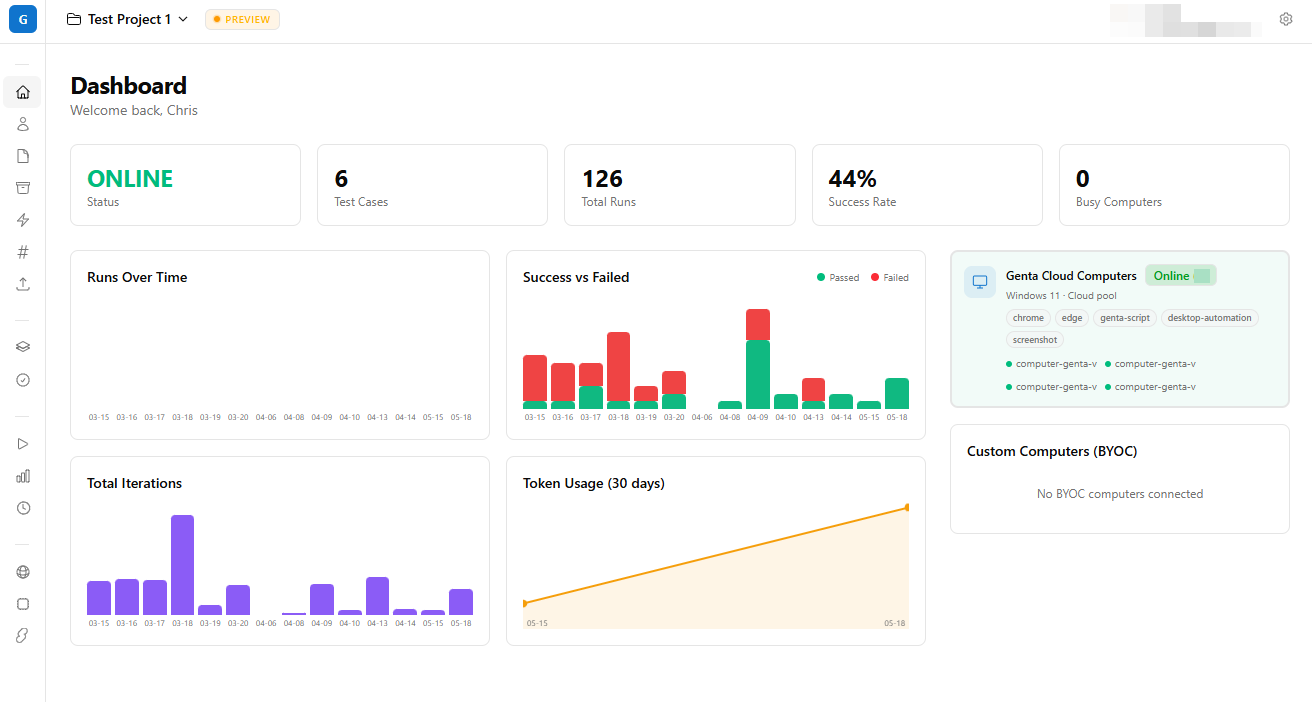
Task: Open the 6 Test Cases card
Action: click(432, 185)
